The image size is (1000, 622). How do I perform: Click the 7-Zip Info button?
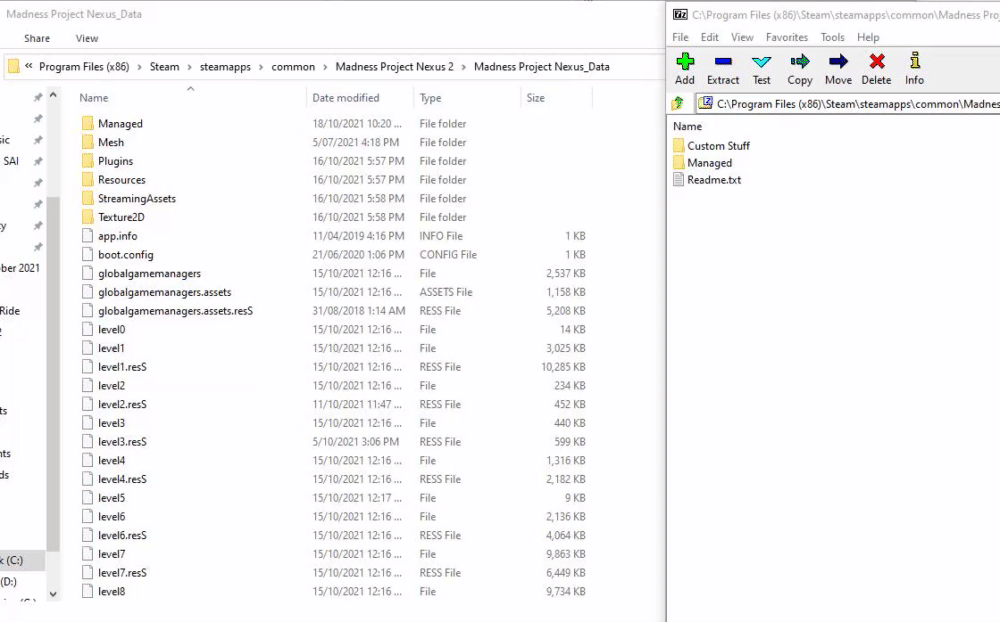(x=915, y=69)
